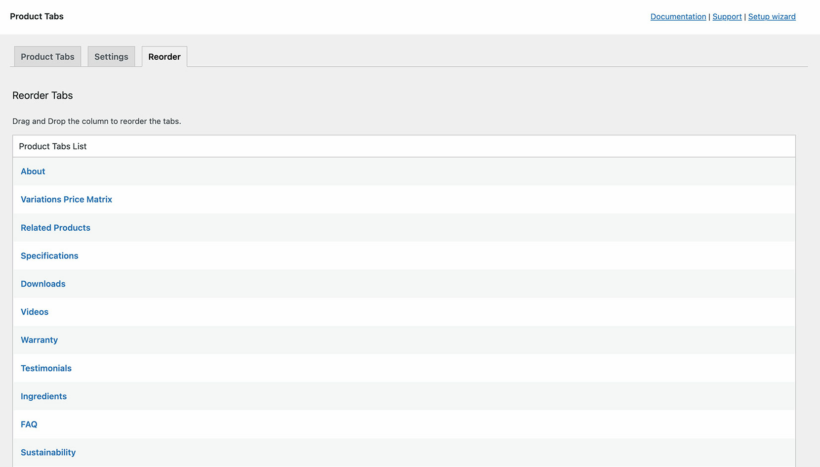Click the Variations Price Matrix row
Viewport: 820px width, 467px height.
pyautogui.click(x=66, y=200)
